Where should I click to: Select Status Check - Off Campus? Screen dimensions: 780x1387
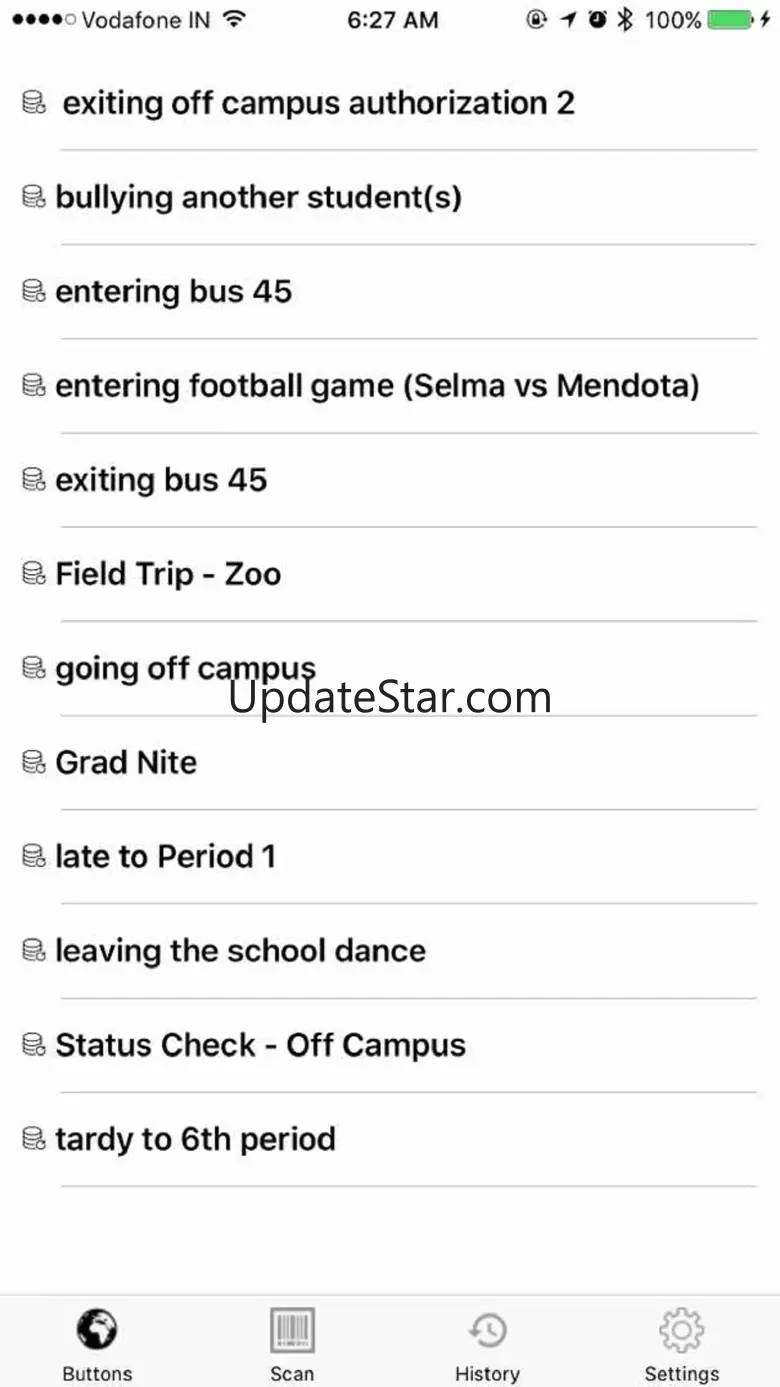260,1045
